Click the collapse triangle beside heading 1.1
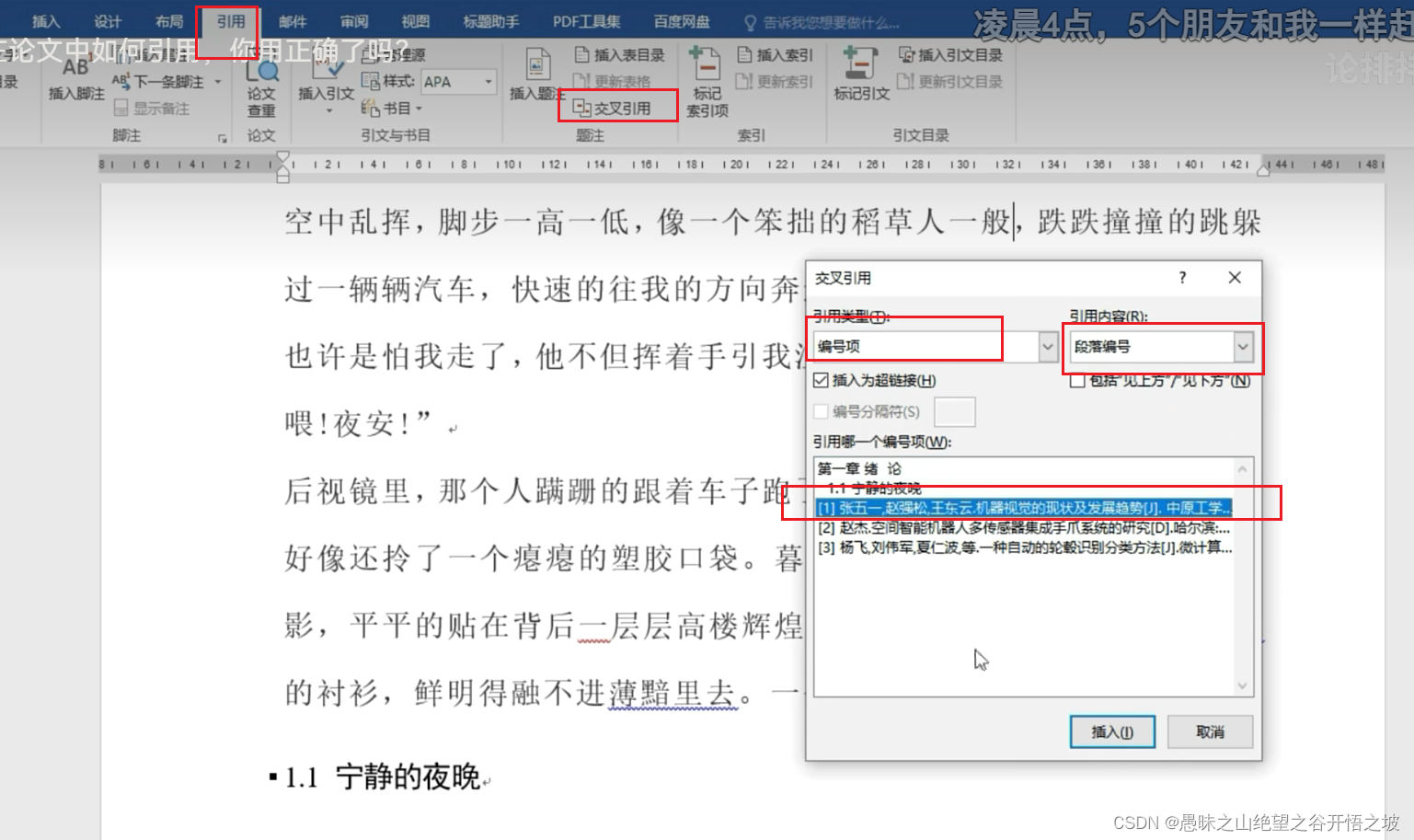Image resolution: width=1414 pixels, height=840 pixels. click(x=273, y=777)
